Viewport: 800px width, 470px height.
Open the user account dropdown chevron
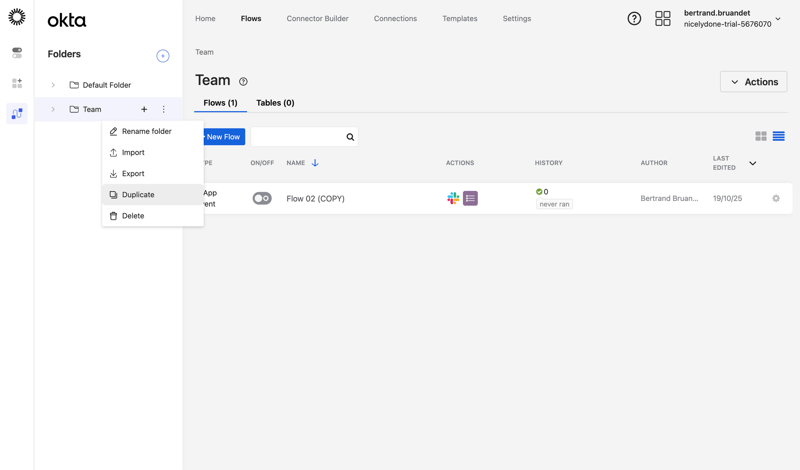(778, 19)
